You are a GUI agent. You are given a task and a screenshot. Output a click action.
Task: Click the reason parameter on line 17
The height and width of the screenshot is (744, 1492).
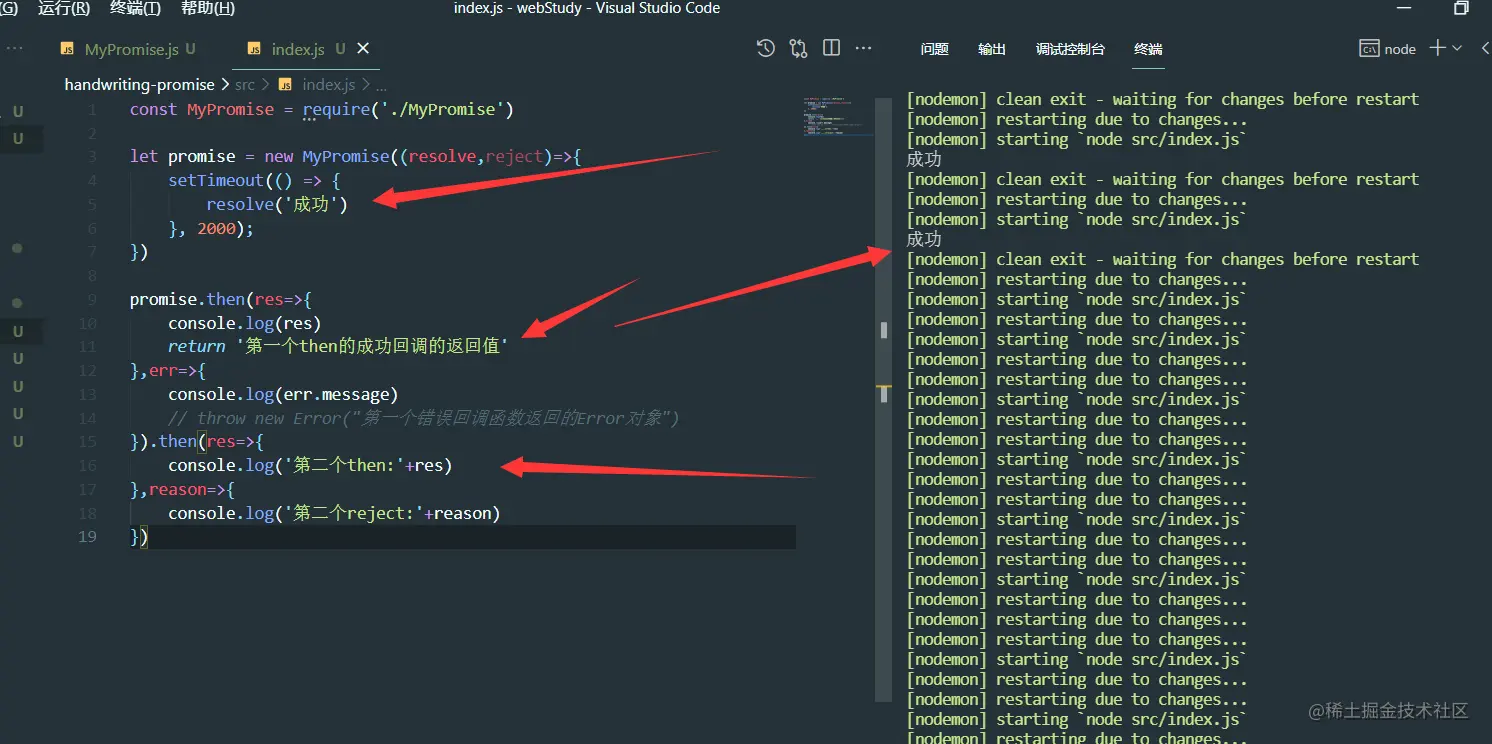click(x=178, y=489)
